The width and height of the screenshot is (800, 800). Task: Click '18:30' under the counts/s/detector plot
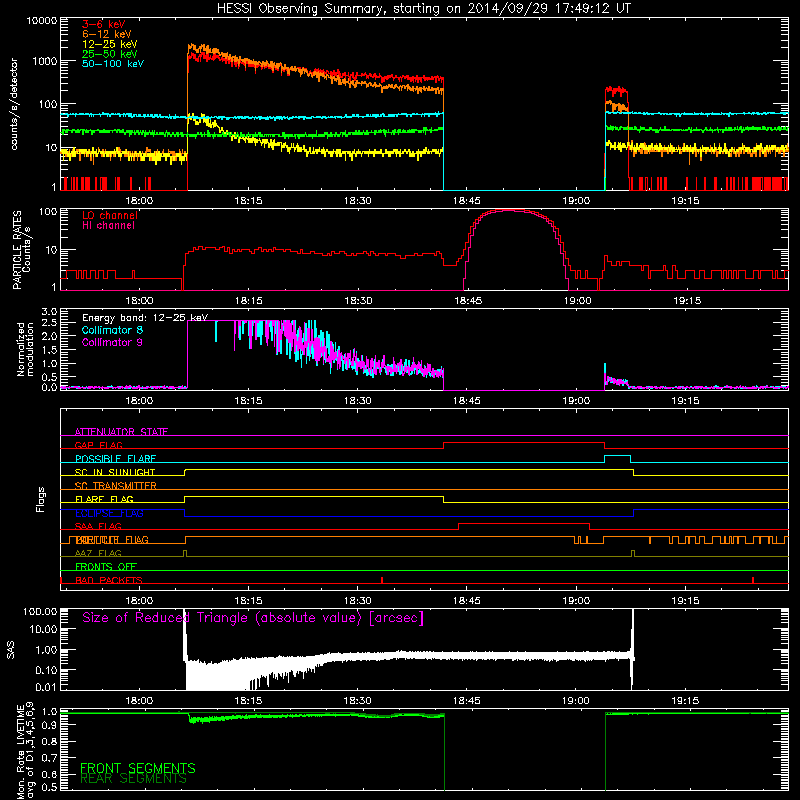(358, 201)
